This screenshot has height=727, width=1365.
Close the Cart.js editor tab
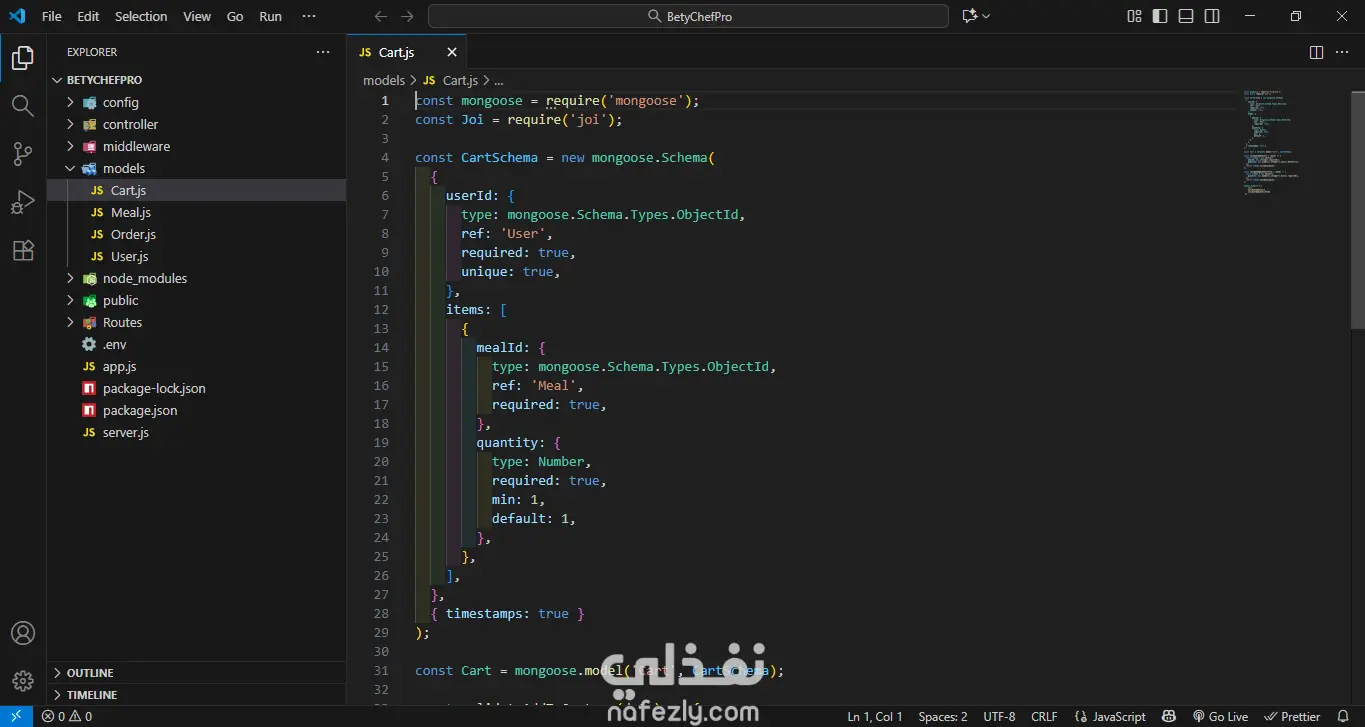(x=452, y=52)
